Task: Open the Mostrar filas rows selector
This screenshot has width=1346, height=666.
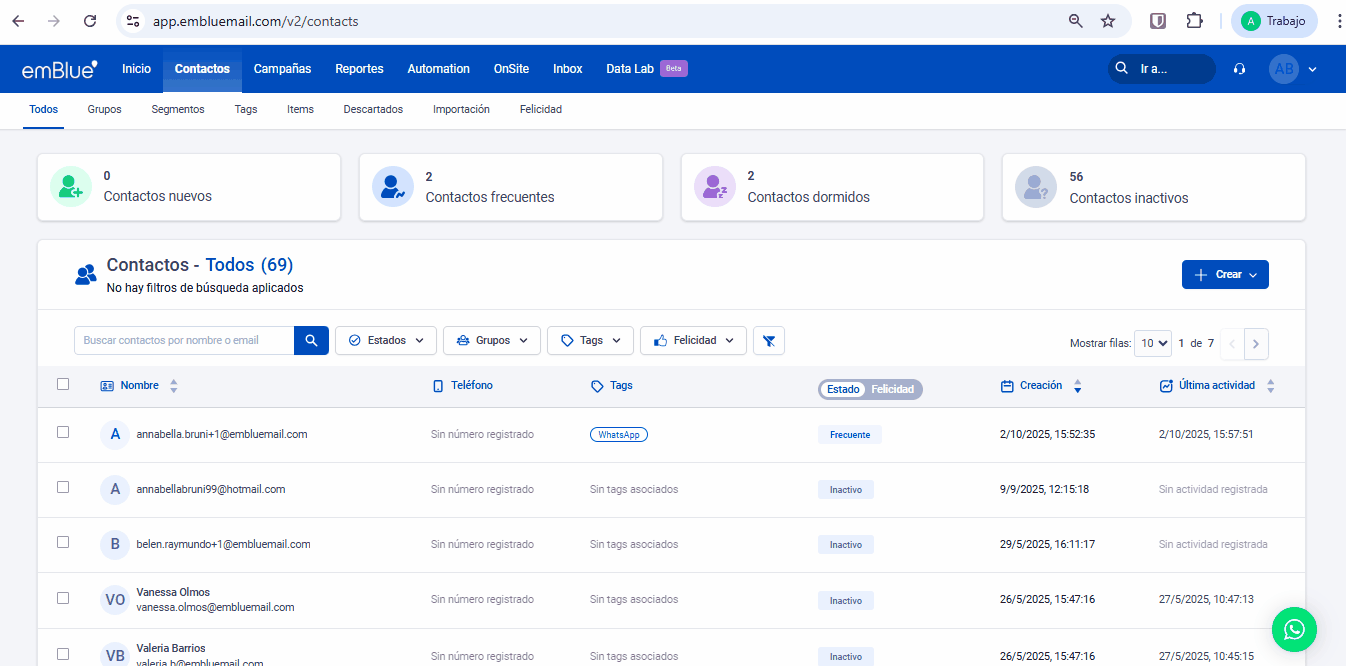Action: point(1152,343)
